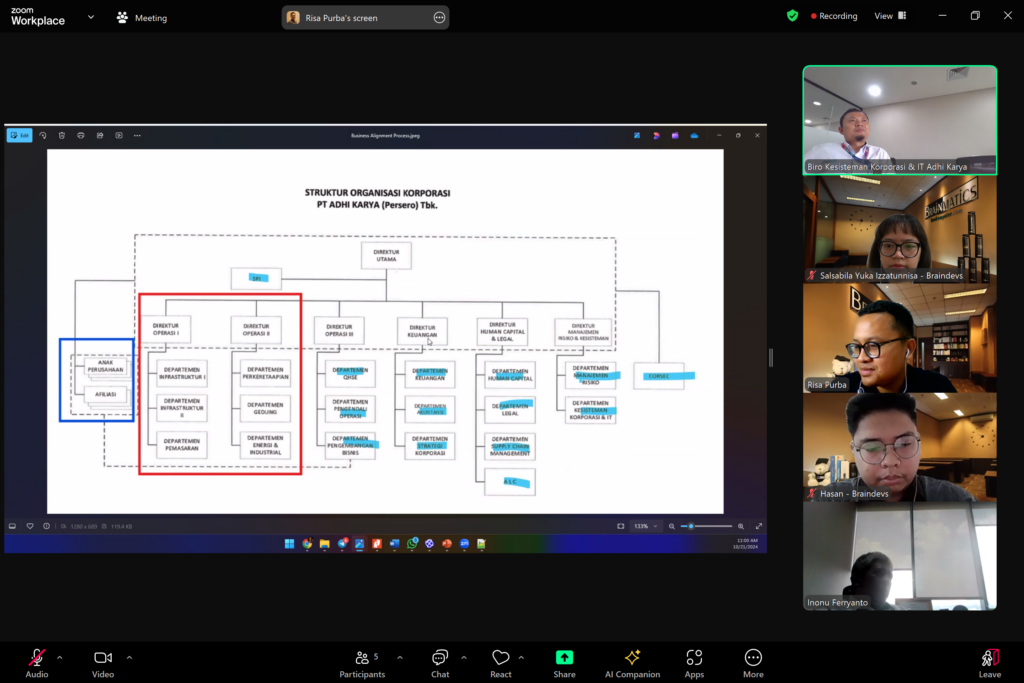Switch to the Meeting tab
The image size is (1024, 683).
[142, 18]
